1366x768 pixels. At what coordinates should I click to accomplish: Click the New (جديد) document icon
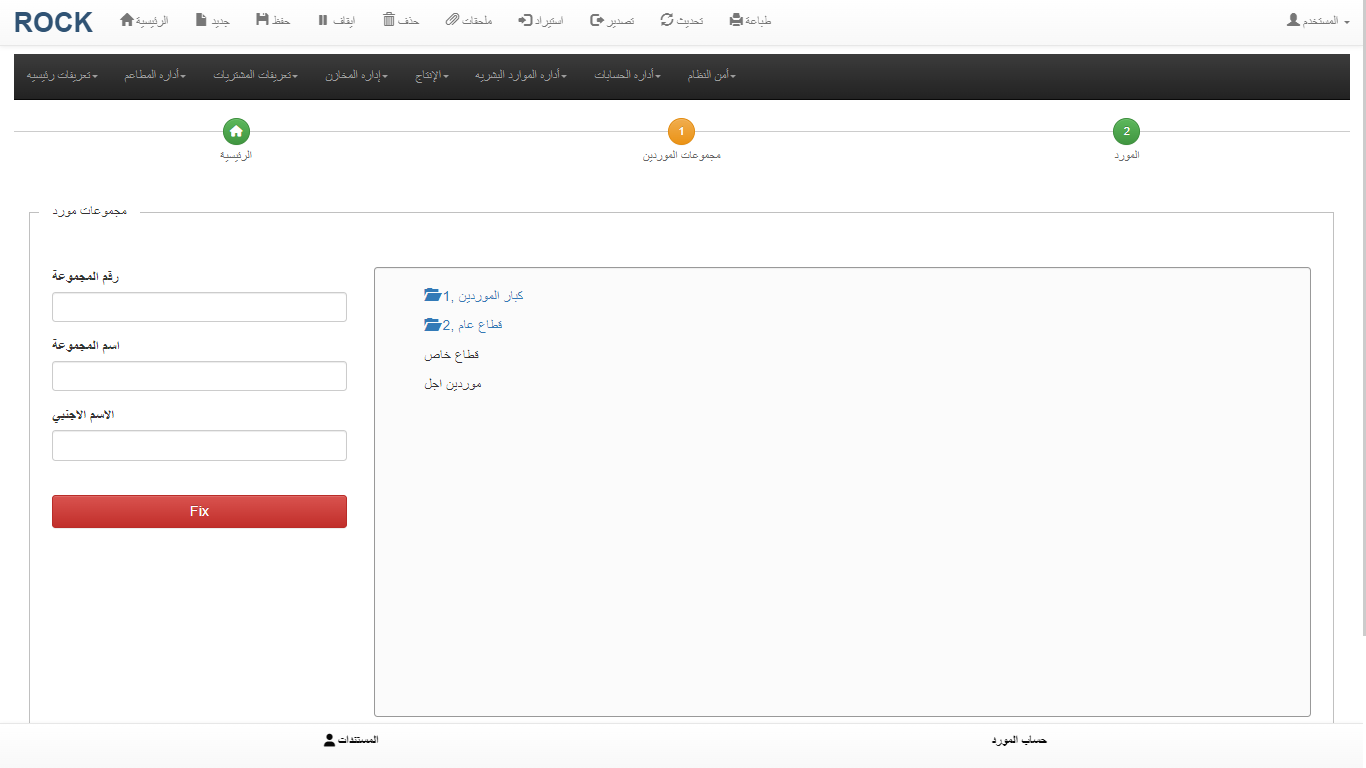pyautogui.click(x=201, y=20)
